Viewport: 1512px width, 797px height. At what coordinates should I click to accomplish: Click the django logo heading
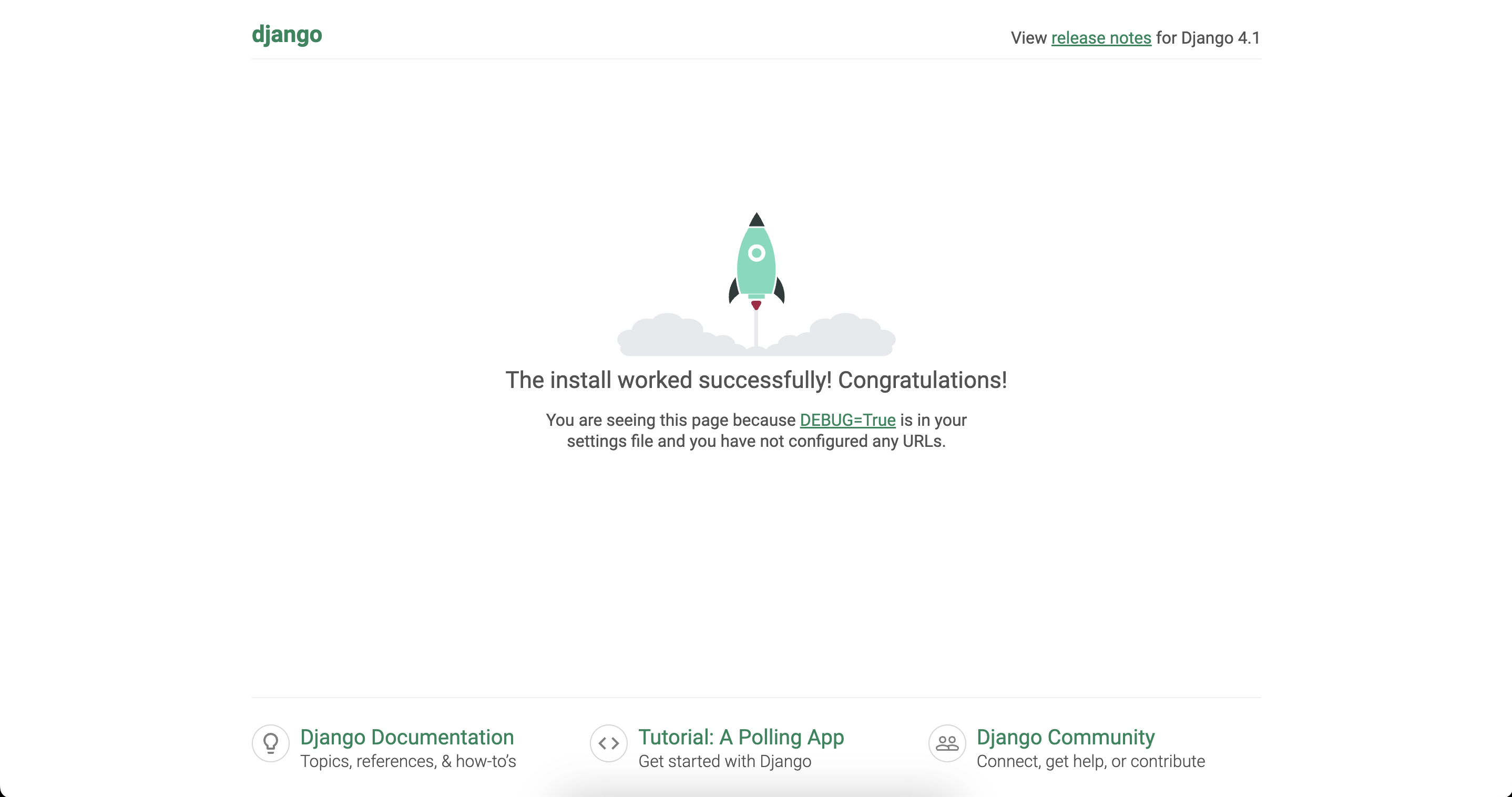click(x=287, y=35)
